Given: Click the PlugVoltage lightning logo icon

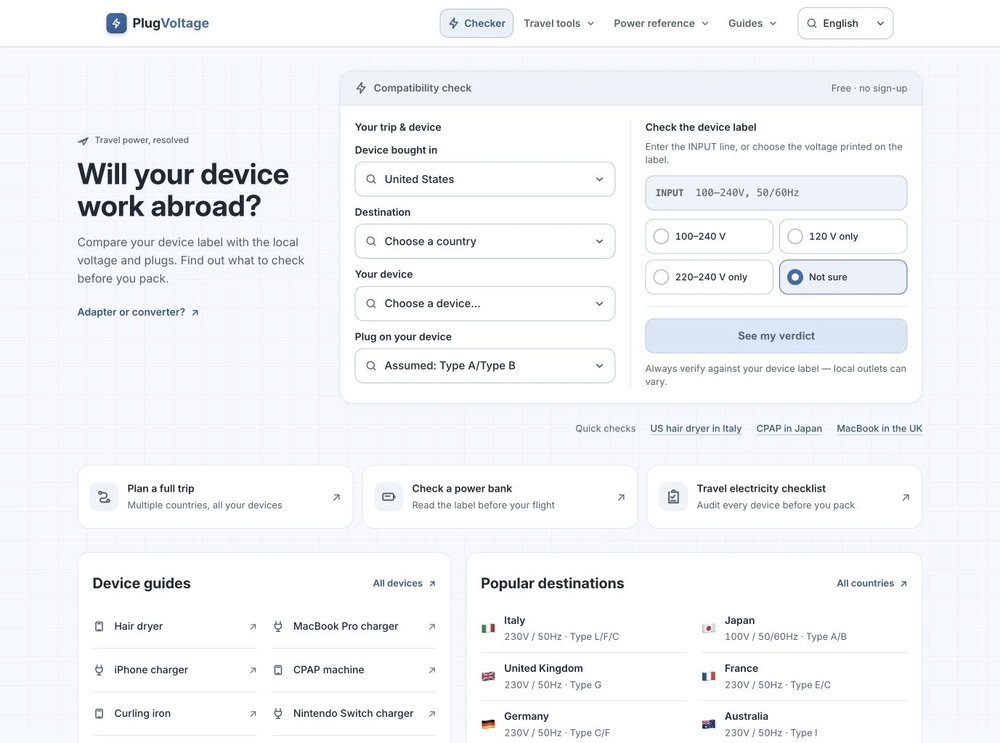Looking at the screenshot, I should click(x=116, y=24).
